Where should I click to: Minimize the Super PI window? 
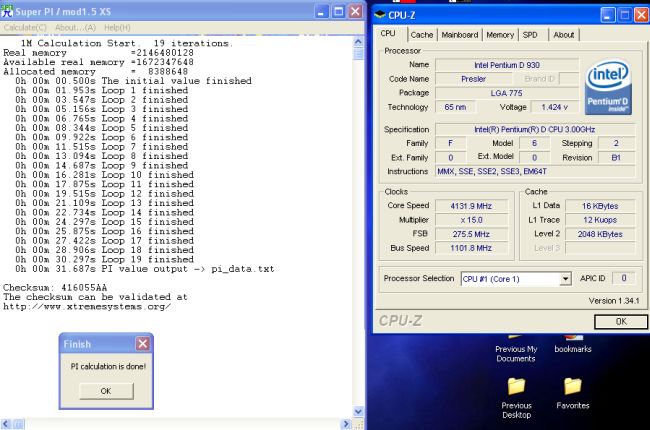click(320, 12)
